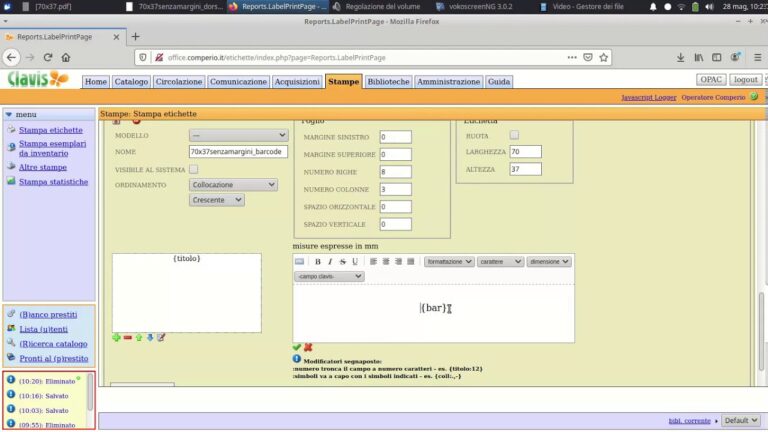The image size is (768, 432).
Task: Align text right in editor
Action: pyautogui.click(x=398, y=262)
